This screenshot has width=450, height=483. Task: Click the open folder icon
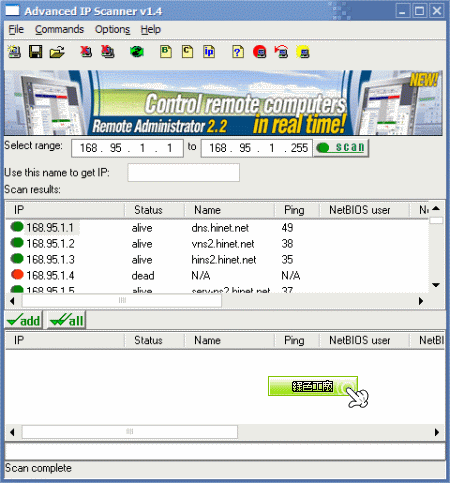click(57, 52)
